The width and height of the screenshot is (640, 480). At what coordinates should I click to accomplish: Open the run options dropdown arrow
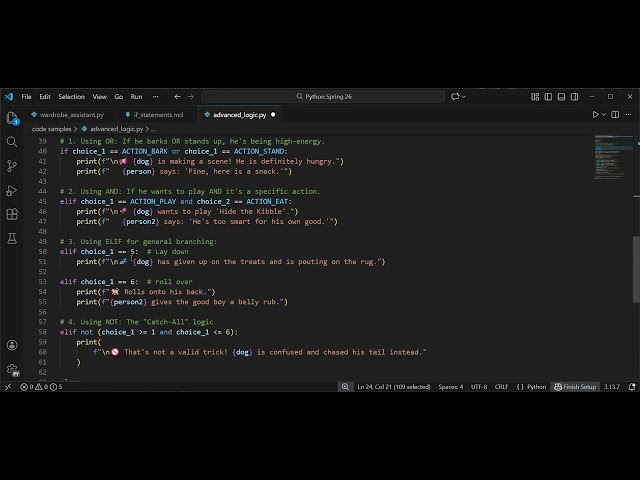(604, 115)
